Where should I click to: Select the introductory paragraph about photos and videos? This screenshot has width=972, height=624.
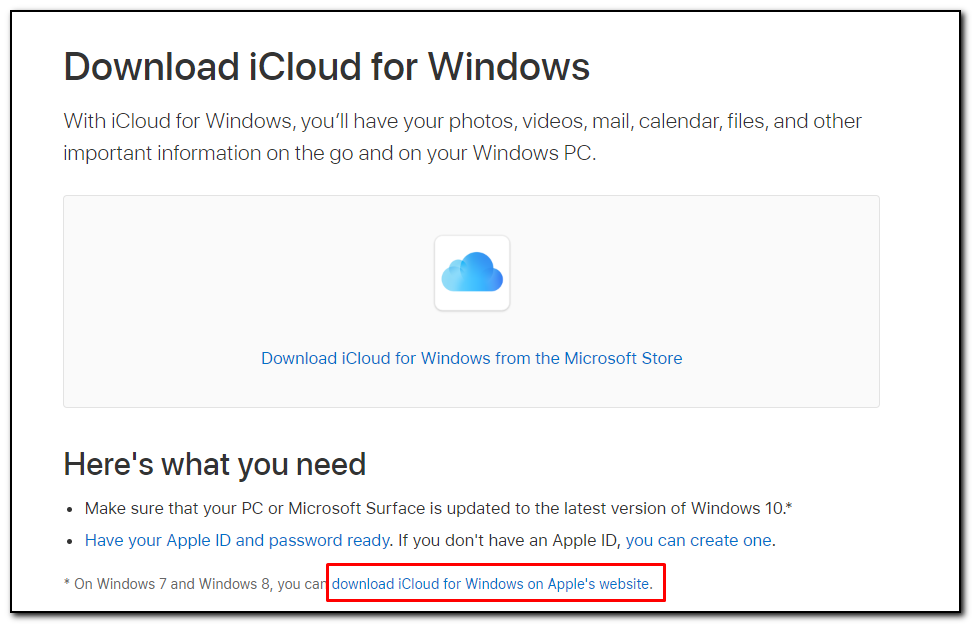462,136
